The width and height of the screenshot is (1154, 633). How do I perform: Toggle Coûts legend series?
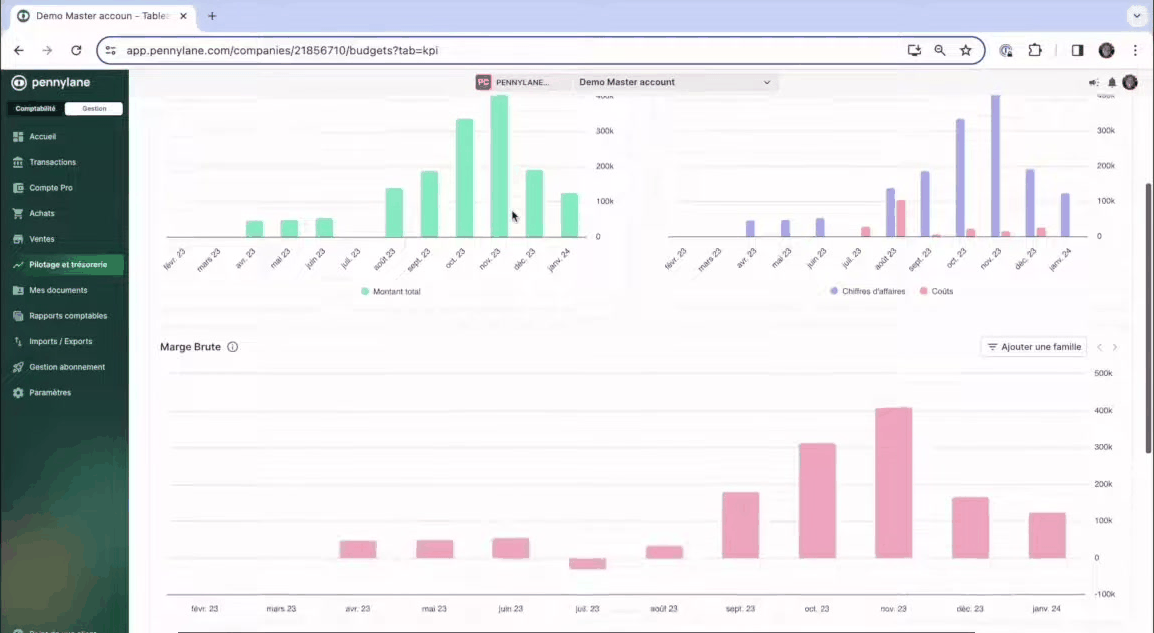(x=936, y=291)
